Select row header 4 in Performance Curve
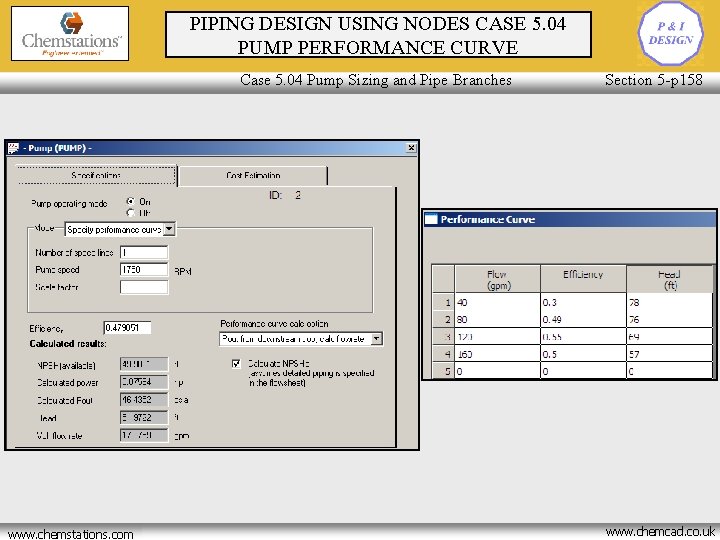This screenshot has height=540, width=720. [444, 354]
